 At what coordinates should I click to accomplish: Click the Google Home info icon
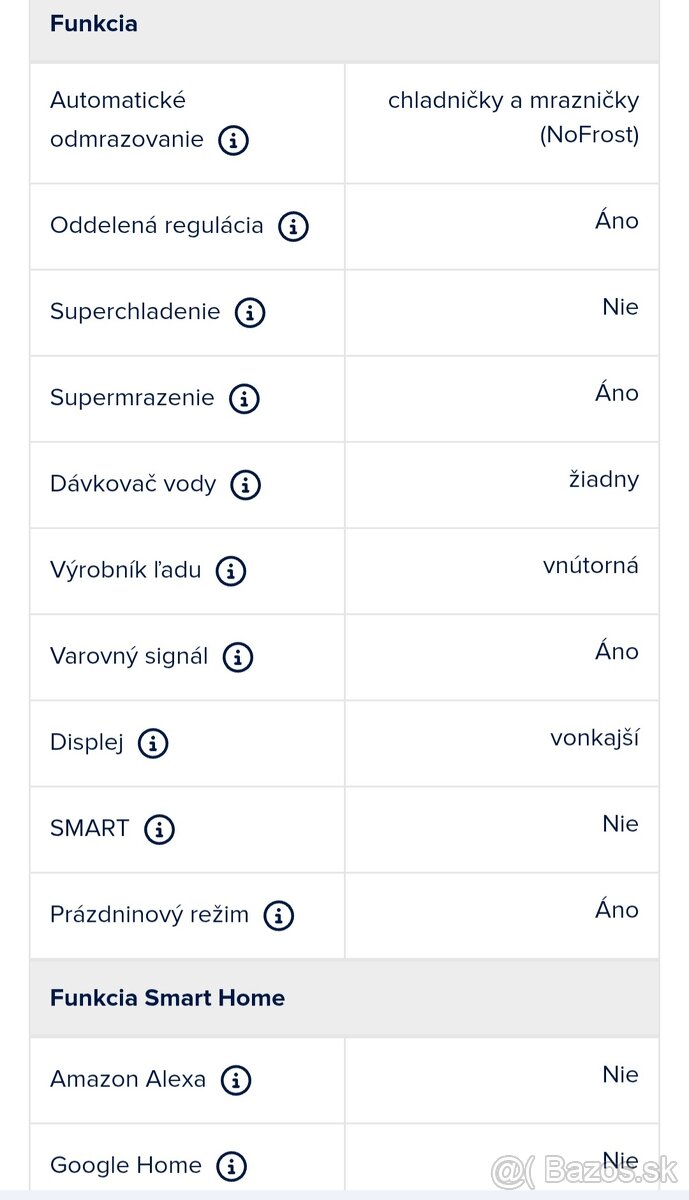[231, 1166]
